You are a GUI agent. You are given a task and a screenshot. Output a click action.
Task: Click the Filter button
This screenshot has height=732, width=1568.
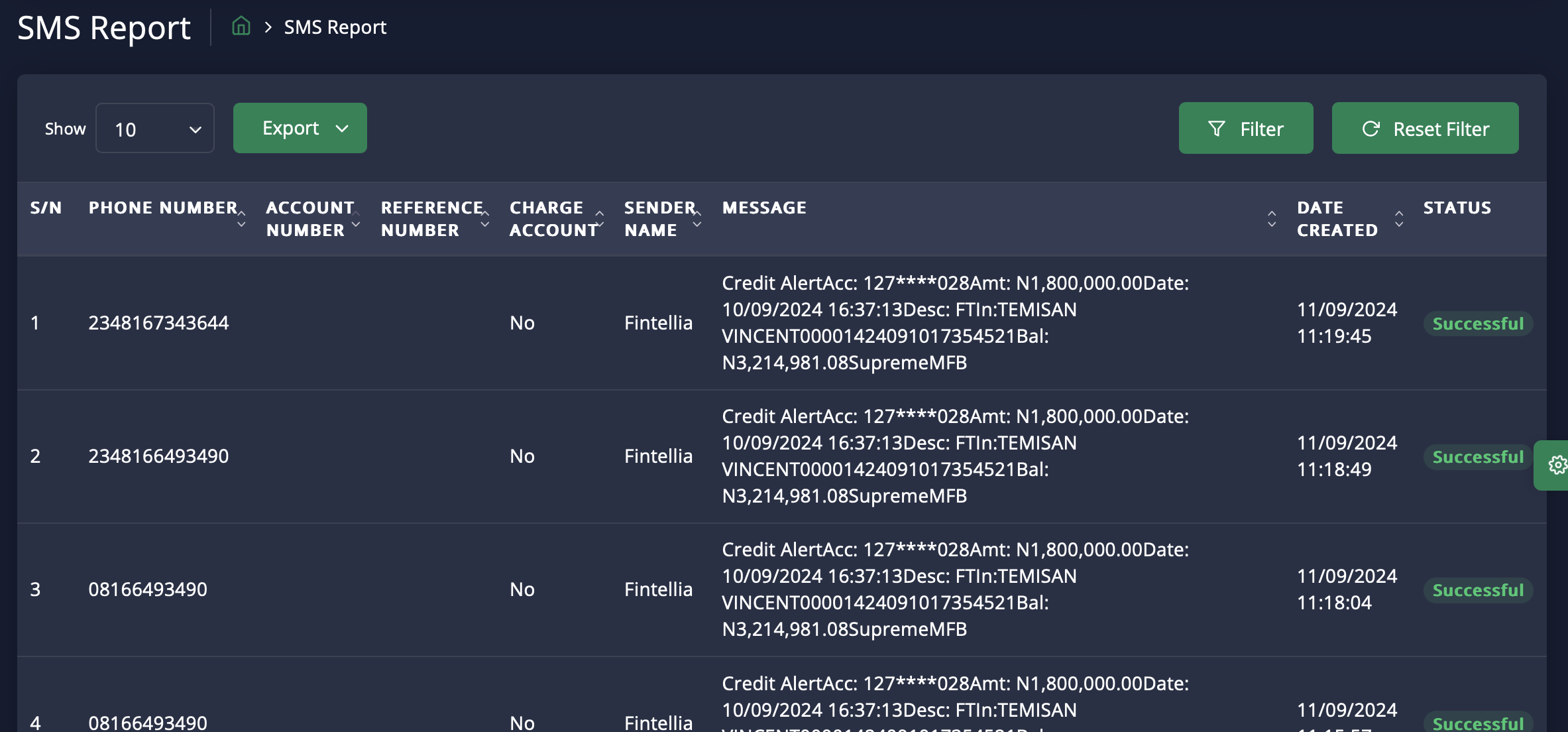[1245, 129]
